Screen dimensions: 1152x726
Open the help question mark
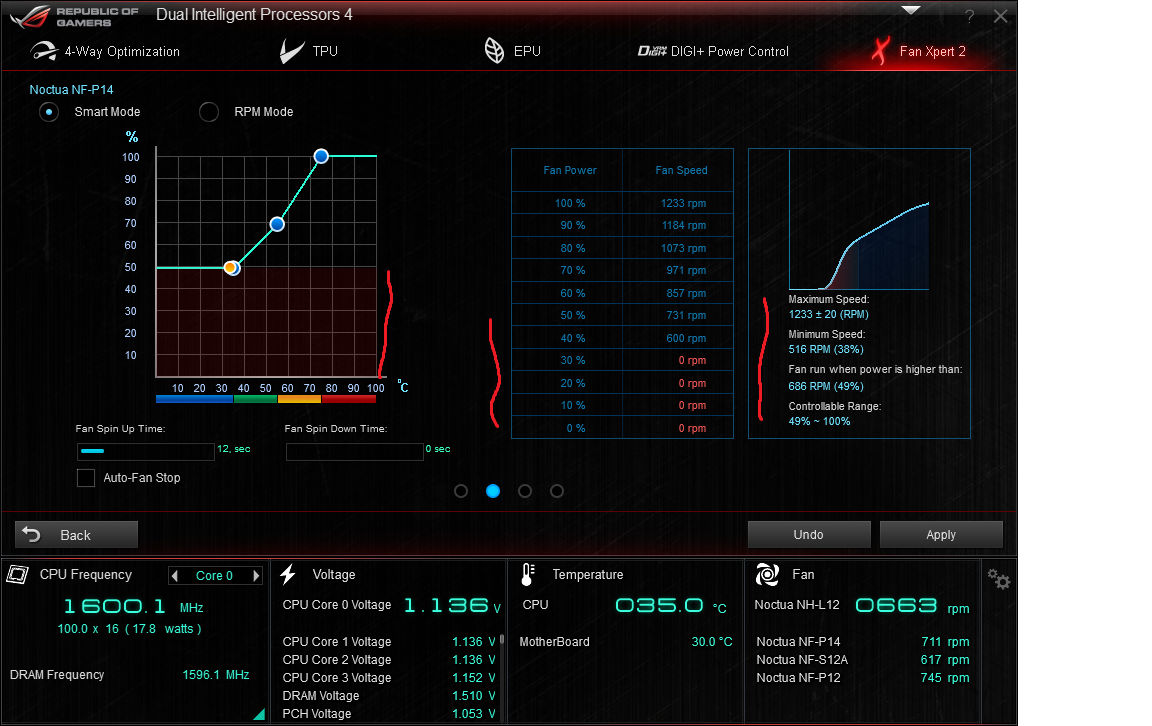(x=970, y=16)
